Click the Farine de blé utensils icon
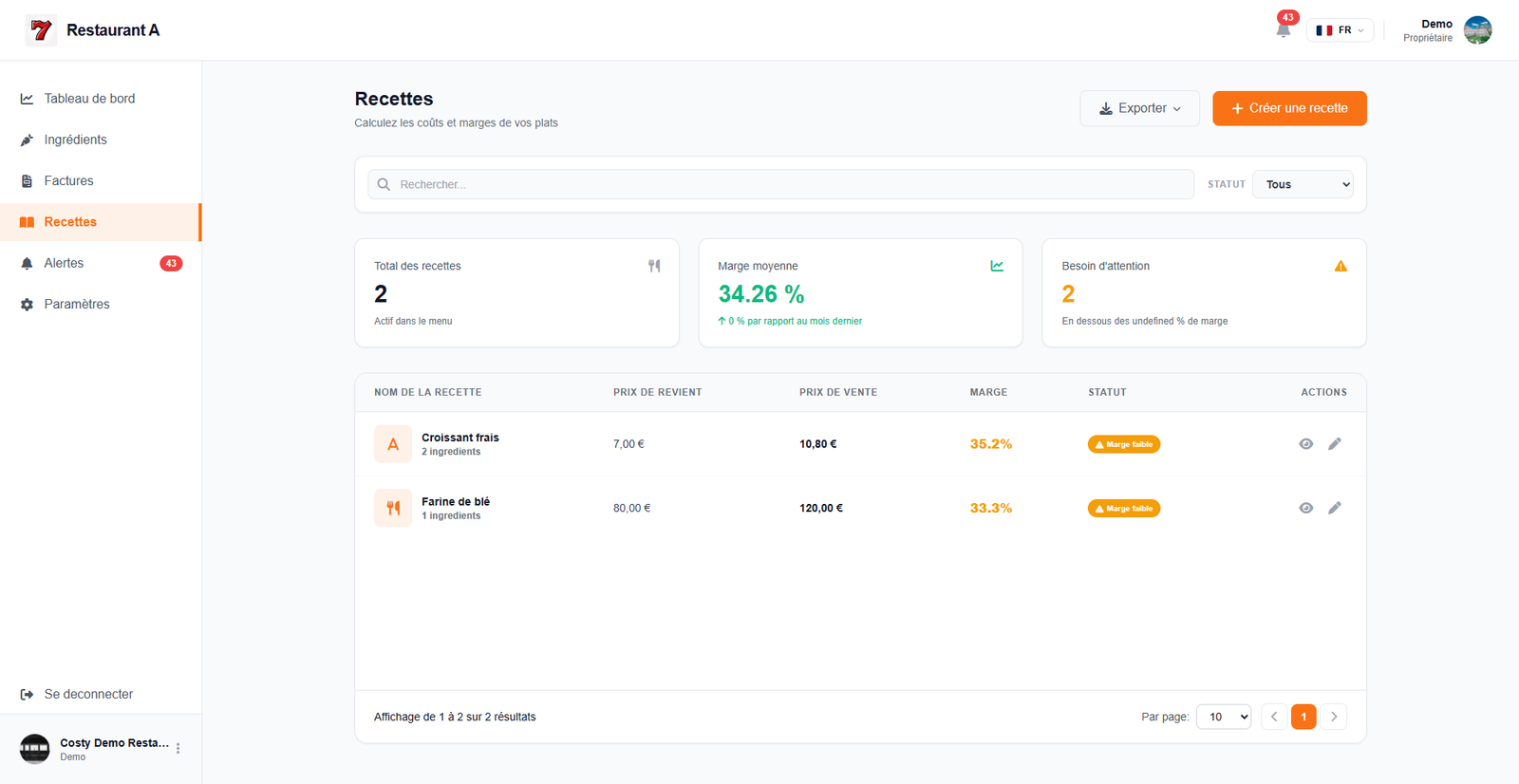 tap(393, 508)
